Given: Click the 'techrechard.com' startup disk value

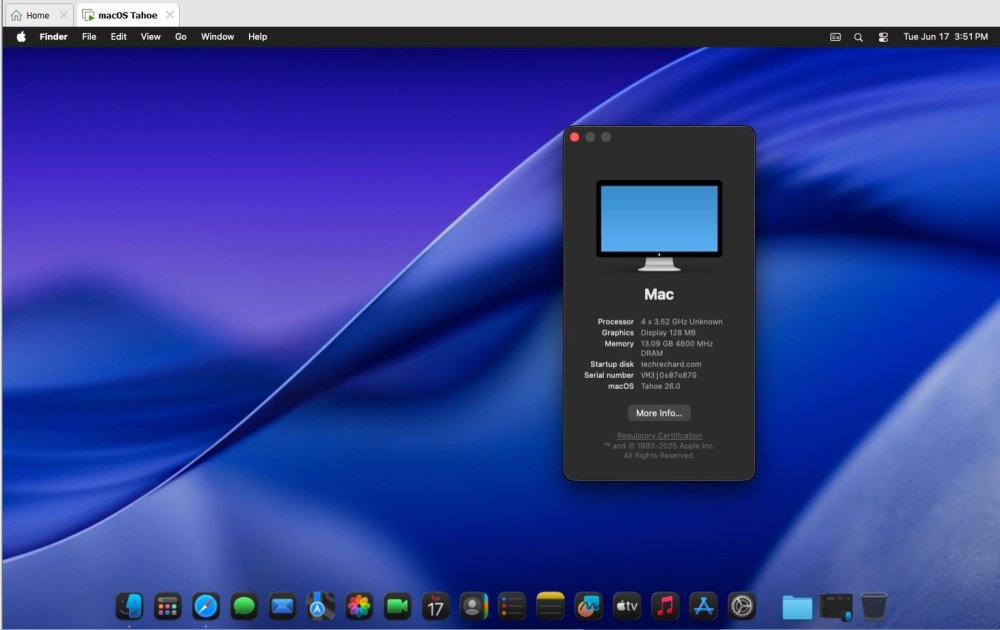Looking at the screenshot, I should coord(671,364).
